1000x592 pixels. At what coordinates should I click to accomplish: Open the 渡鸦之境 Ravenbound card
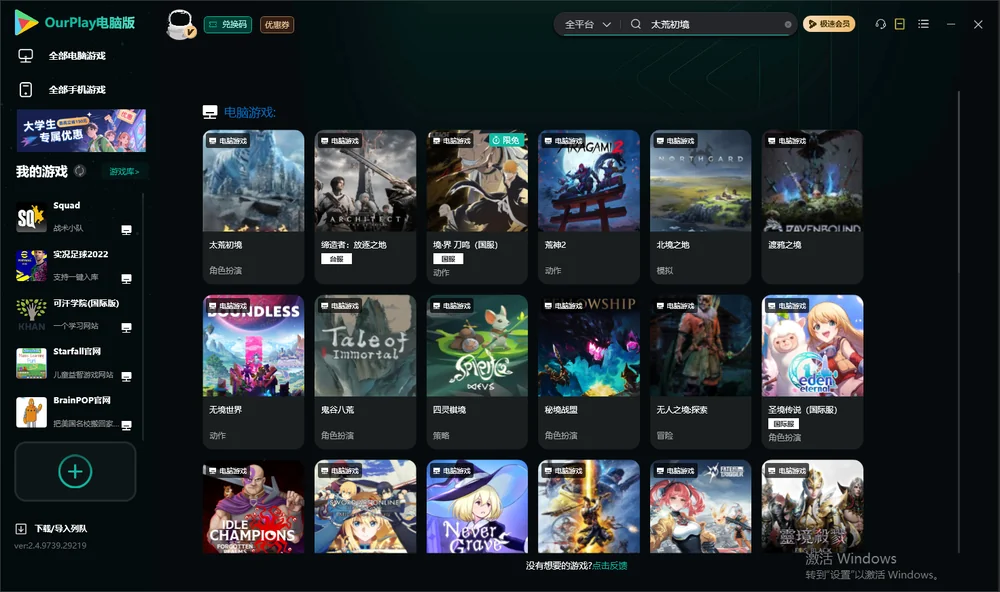pos(812,207)
